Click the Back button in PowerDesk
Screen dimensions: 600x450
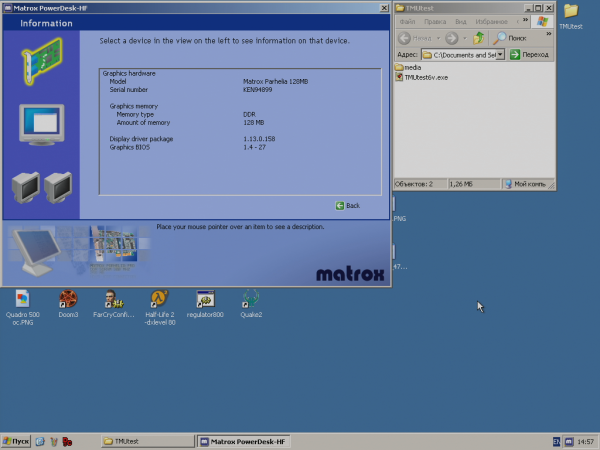[x=348, y=206]
